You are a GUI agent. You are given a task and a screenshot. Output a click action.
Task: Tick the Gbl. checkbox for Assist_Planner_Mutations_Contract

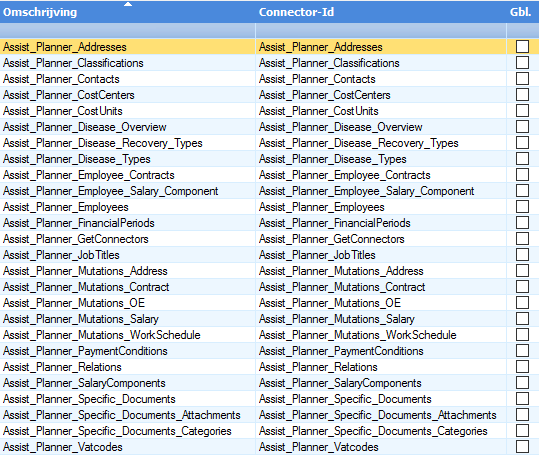pos(522,287)
